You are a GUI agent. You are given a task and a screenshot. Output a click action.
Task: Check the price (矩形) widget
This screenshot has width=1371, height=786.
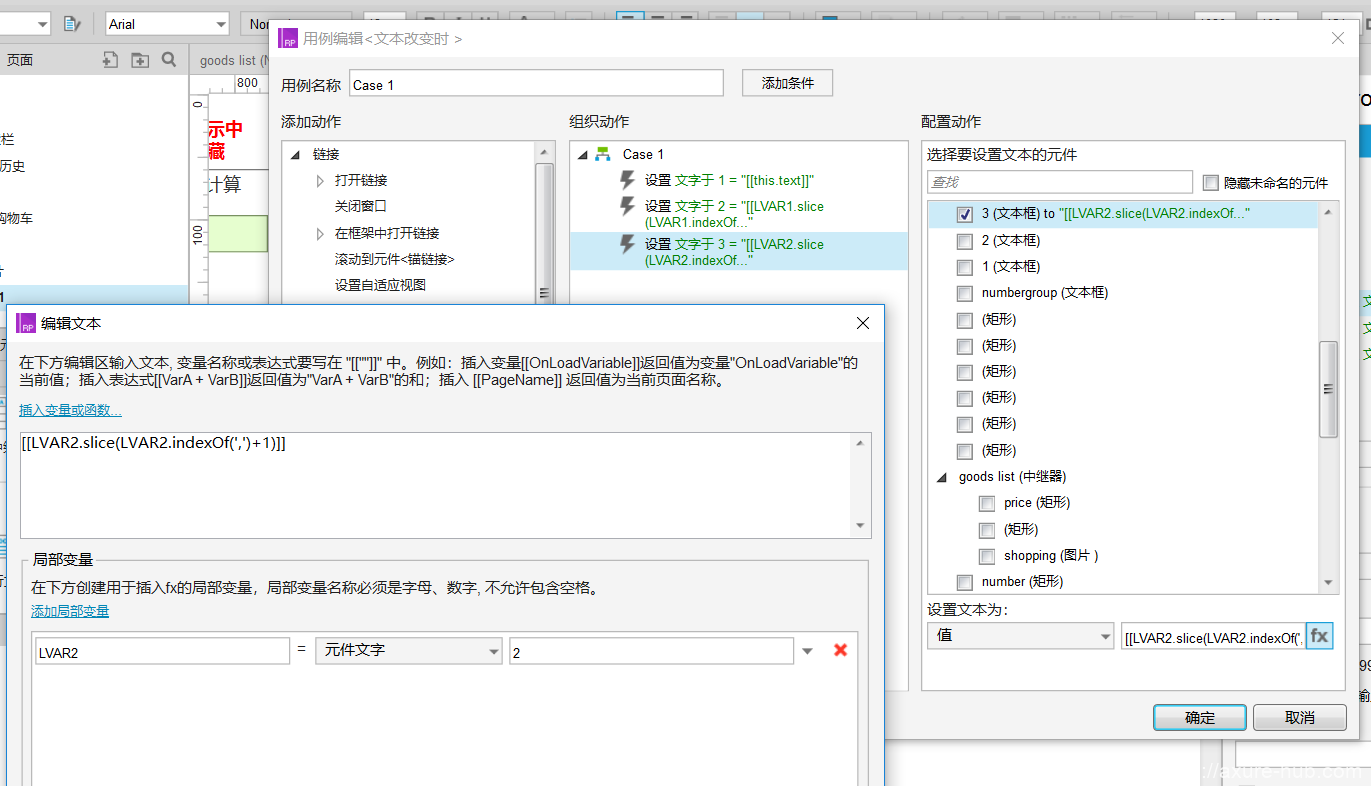[x=987, y=503]
